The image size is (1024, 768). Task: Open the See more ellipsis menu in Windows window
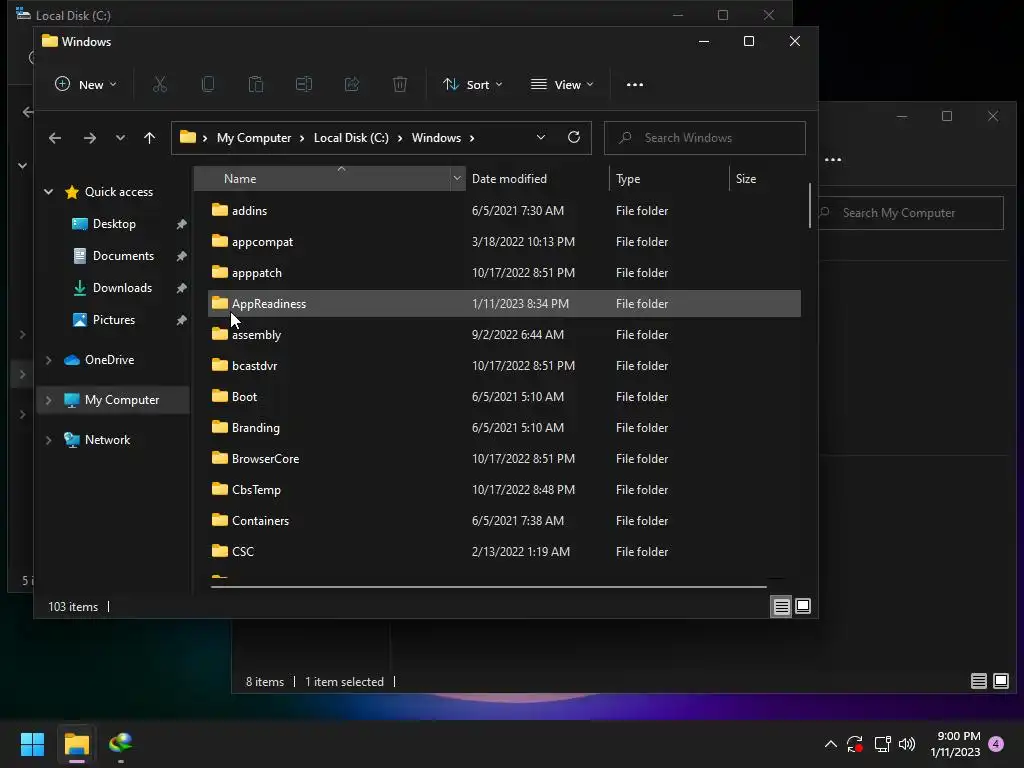pyautogui.click(x=635, y=84)
